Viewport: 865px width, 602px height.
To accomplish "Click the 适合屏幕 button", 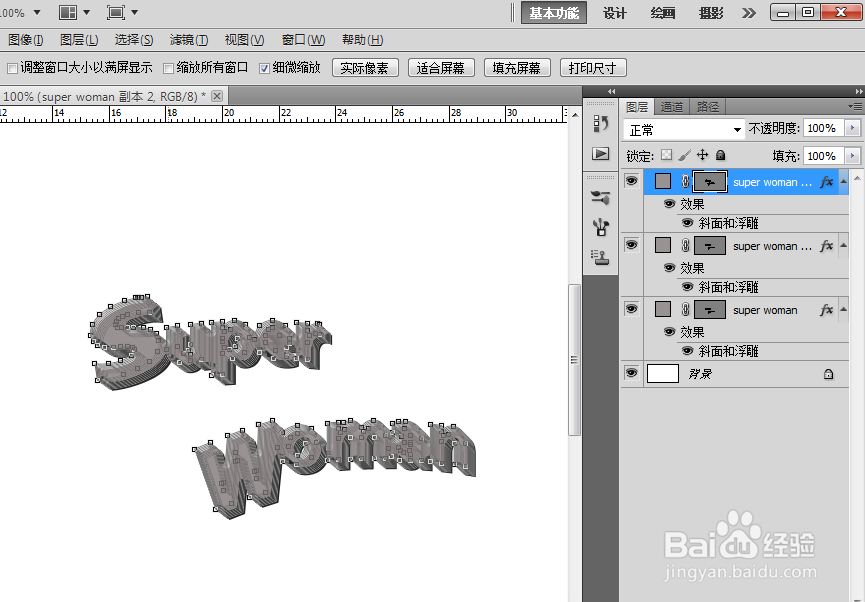I will tap(441, 68).
